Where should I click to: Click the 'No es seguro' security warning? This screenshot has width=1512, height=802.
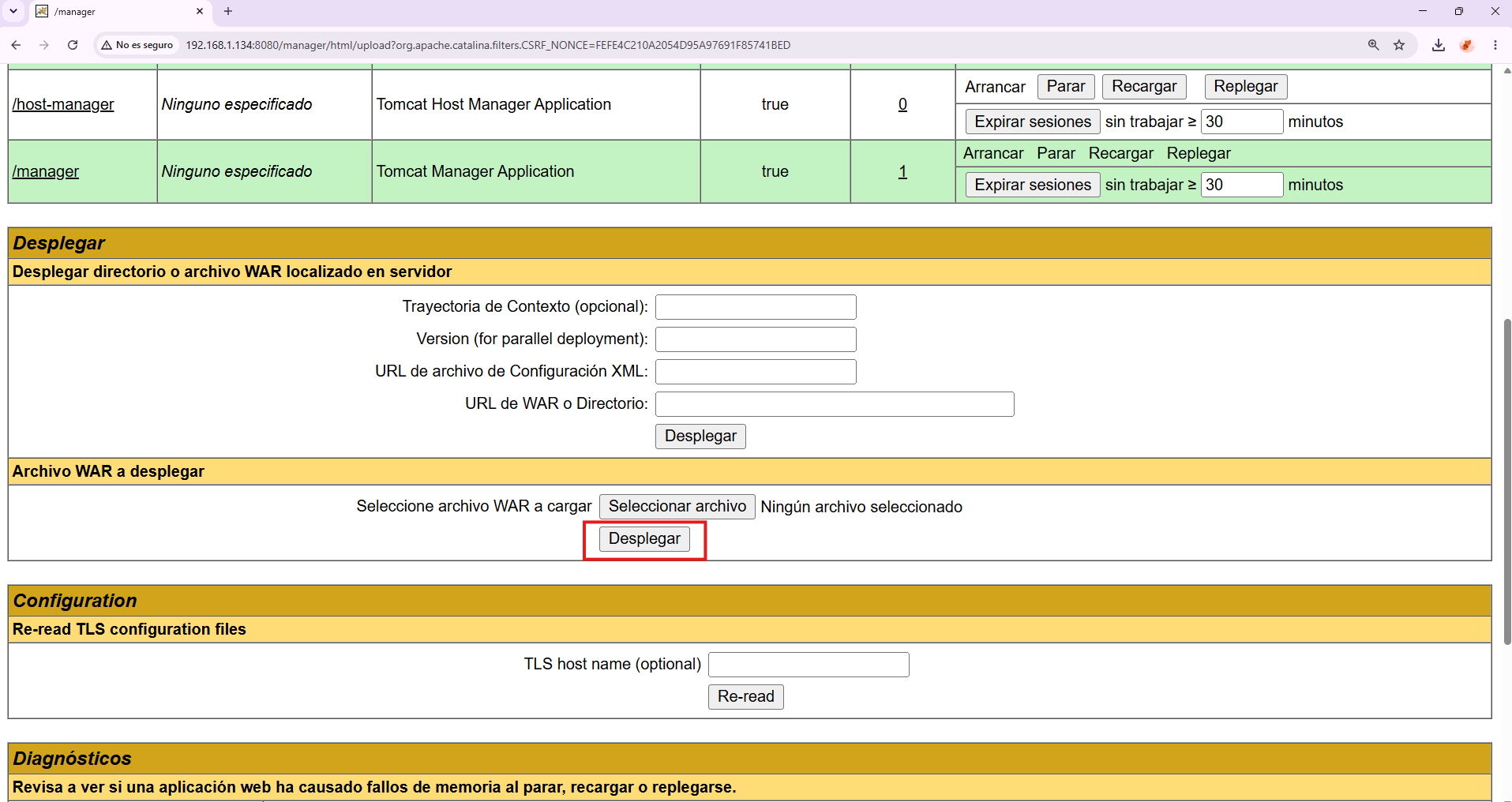137,45
